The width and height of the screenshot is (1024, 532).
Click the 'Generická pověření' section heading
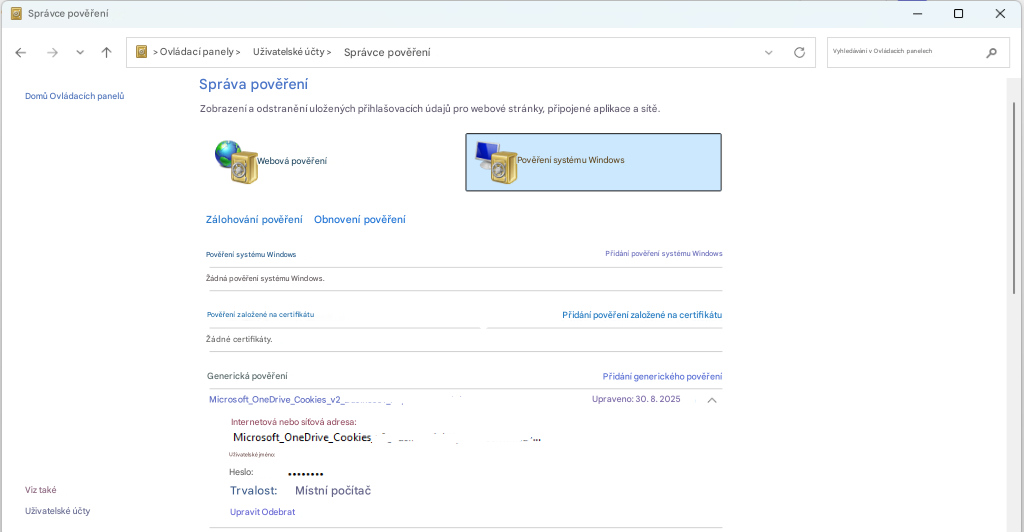tap(247, 376)
